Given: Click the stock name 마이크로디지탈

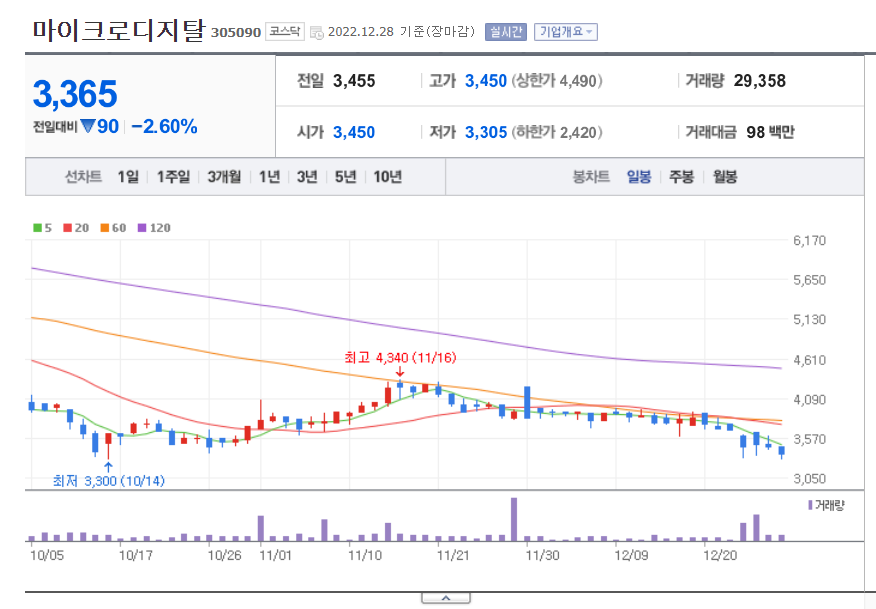Looking at the screenshot, I should (119, 30).
